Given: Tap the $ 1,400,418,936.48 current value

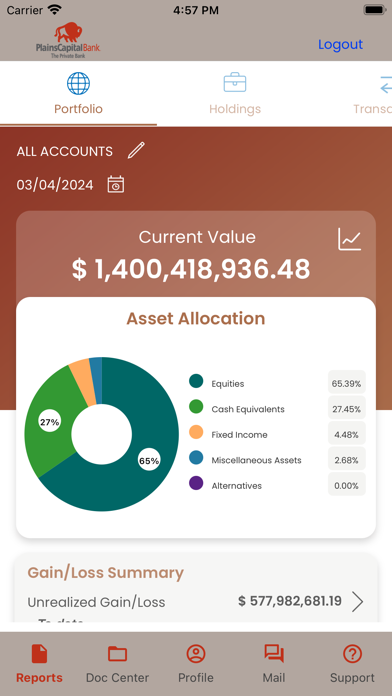Looking at the screenshot, I should (x=191, y=269).
